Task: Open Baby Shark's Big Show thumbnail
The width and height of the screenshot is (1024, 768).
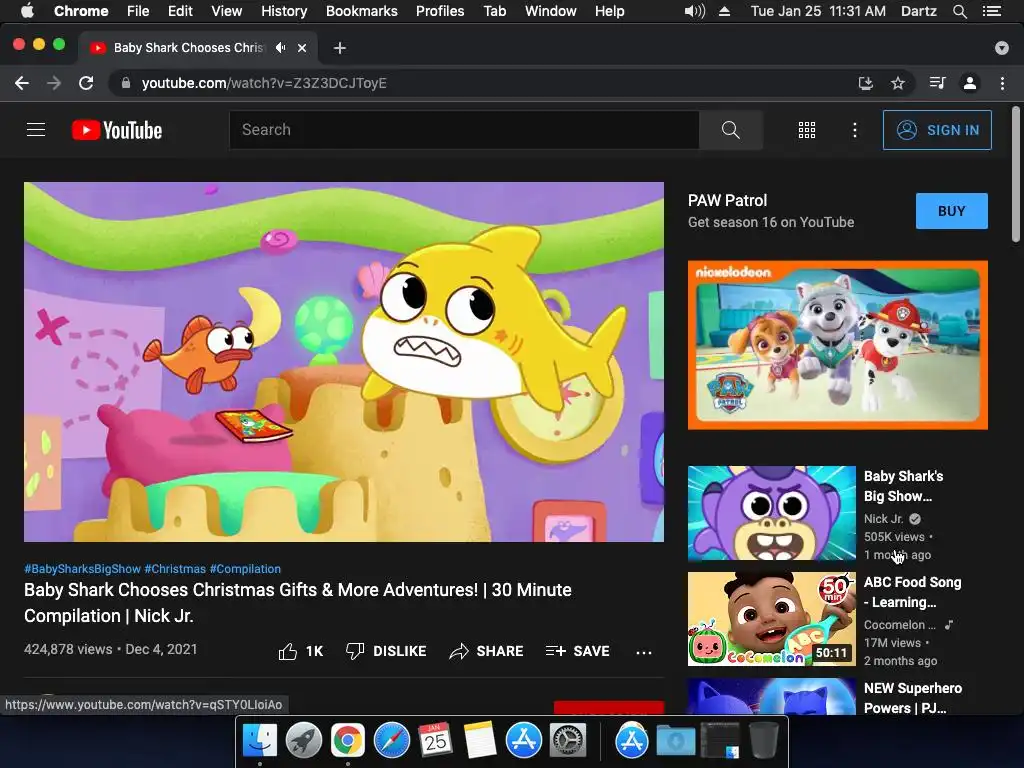Action: (771, 513)
